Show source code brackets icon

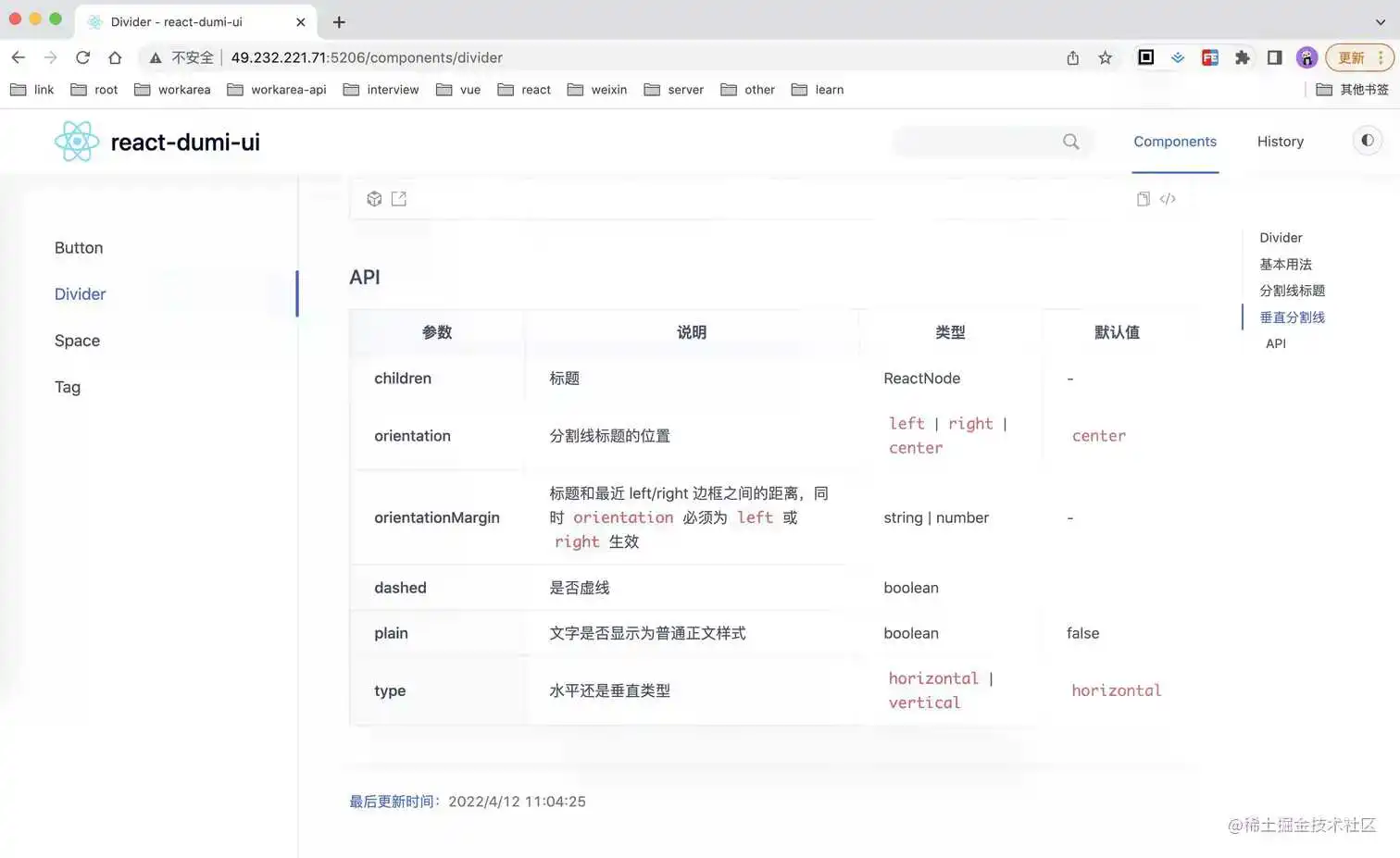(1168, 199)
